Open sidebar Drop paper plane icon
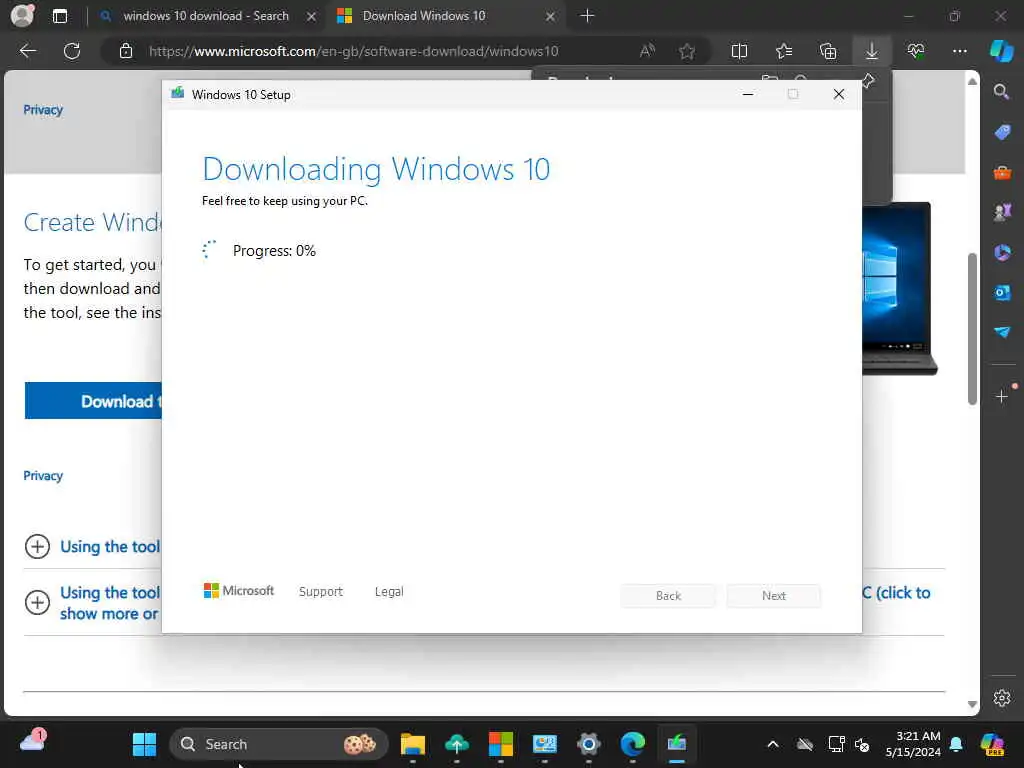Image resolution: width=1024 pixels, height=768 pixels. (1002, 332)
